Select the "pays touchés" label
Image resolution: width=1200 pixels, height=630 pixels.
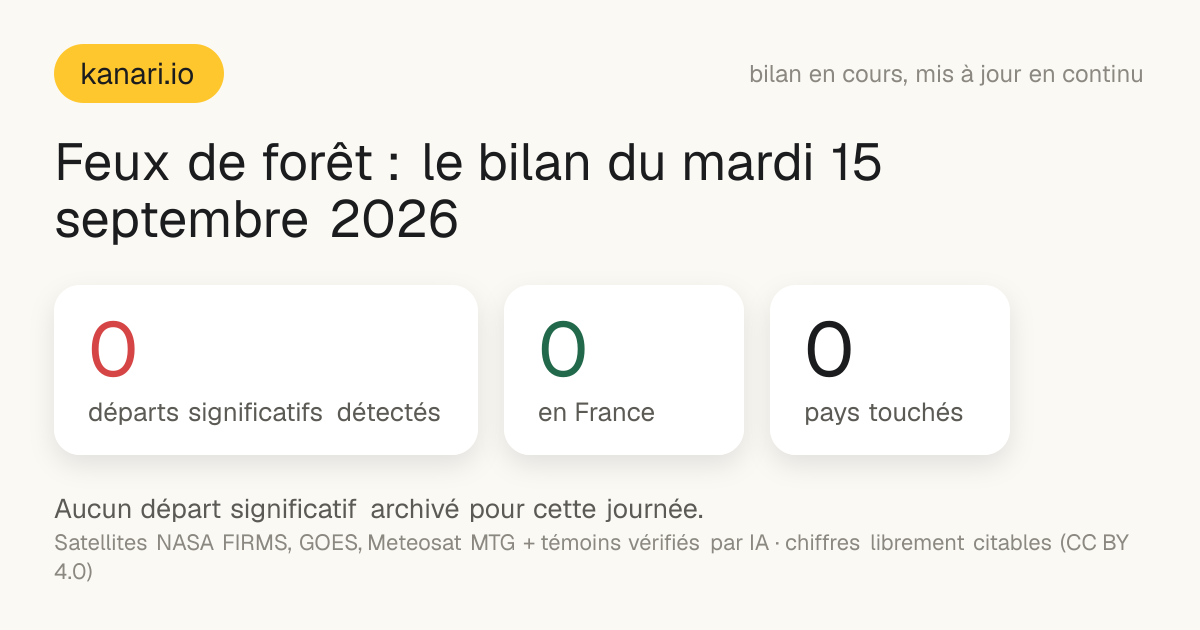(x=883, y=412)
